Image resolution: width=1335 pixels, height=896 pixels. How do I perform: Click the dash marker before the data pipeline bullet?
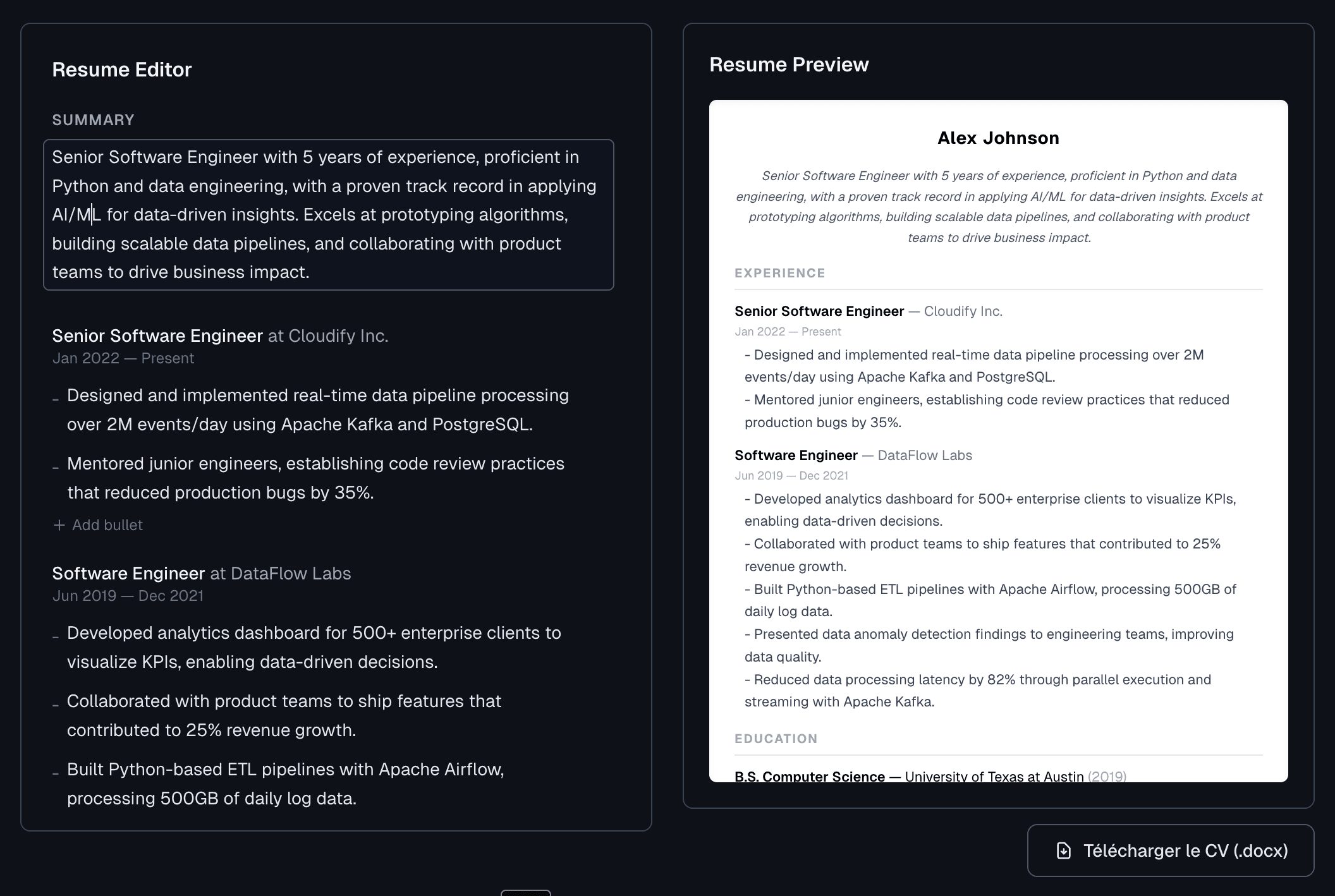(56, 398)
